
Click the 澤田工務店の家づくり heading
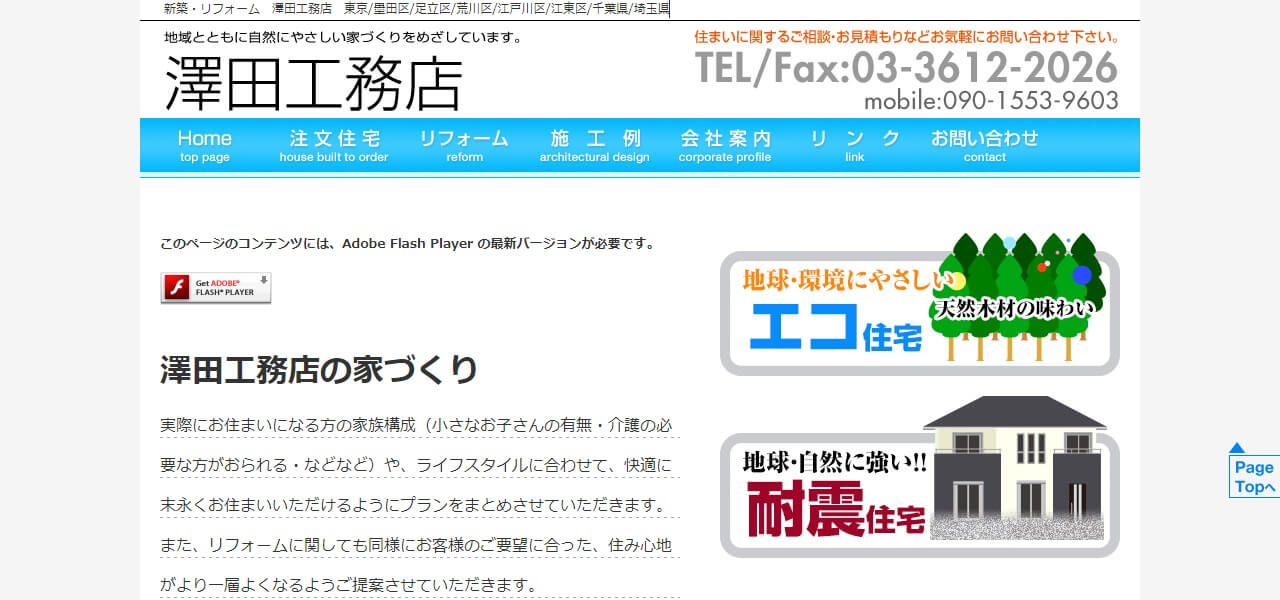319,369
